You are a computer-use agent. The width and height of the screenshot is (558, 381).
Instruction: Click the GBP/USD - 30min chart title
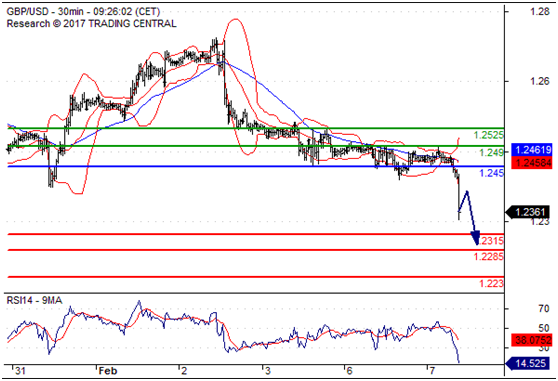[x=83, y=12]
